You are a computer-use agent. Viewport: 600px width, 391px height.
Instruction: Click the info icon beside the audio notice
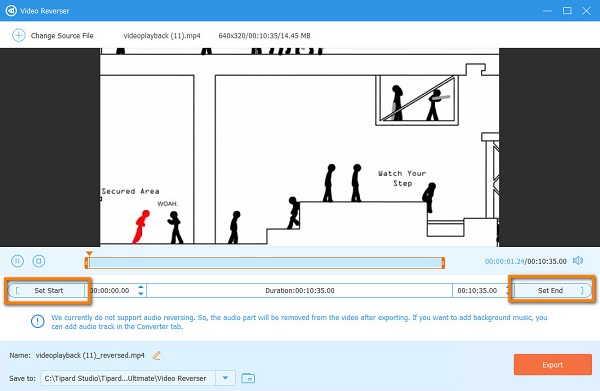pos(38,321)
